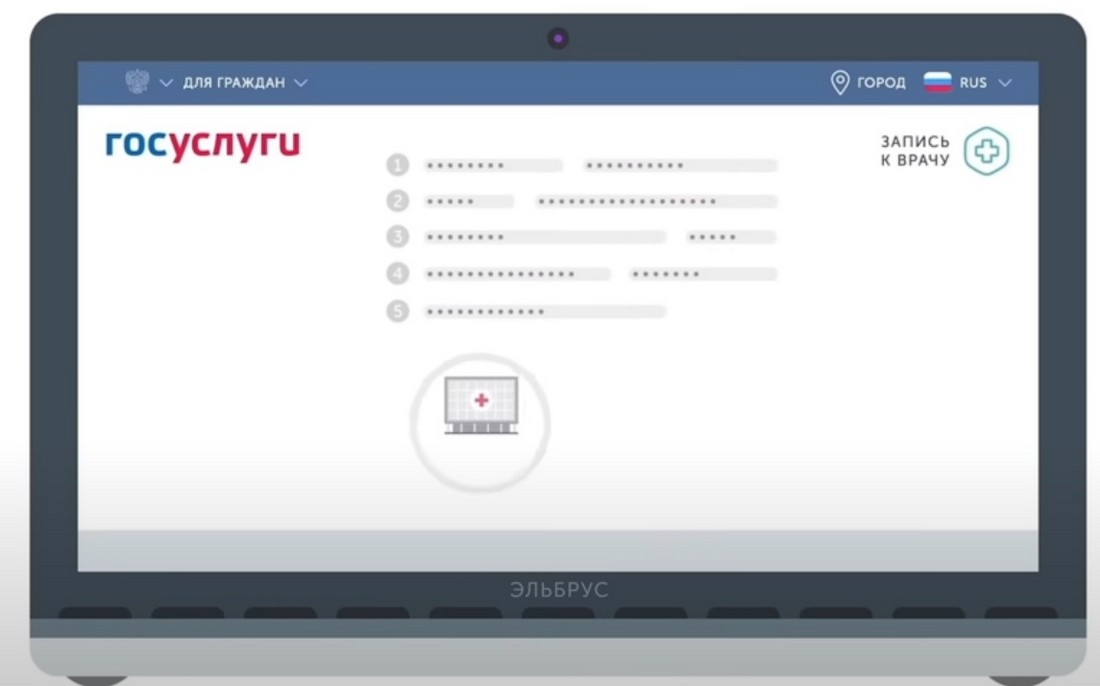Switch to the ДЛЯ ГРАЖДАН section
The height and width of the screenshot is (686, 1100).
coord(237,83)
